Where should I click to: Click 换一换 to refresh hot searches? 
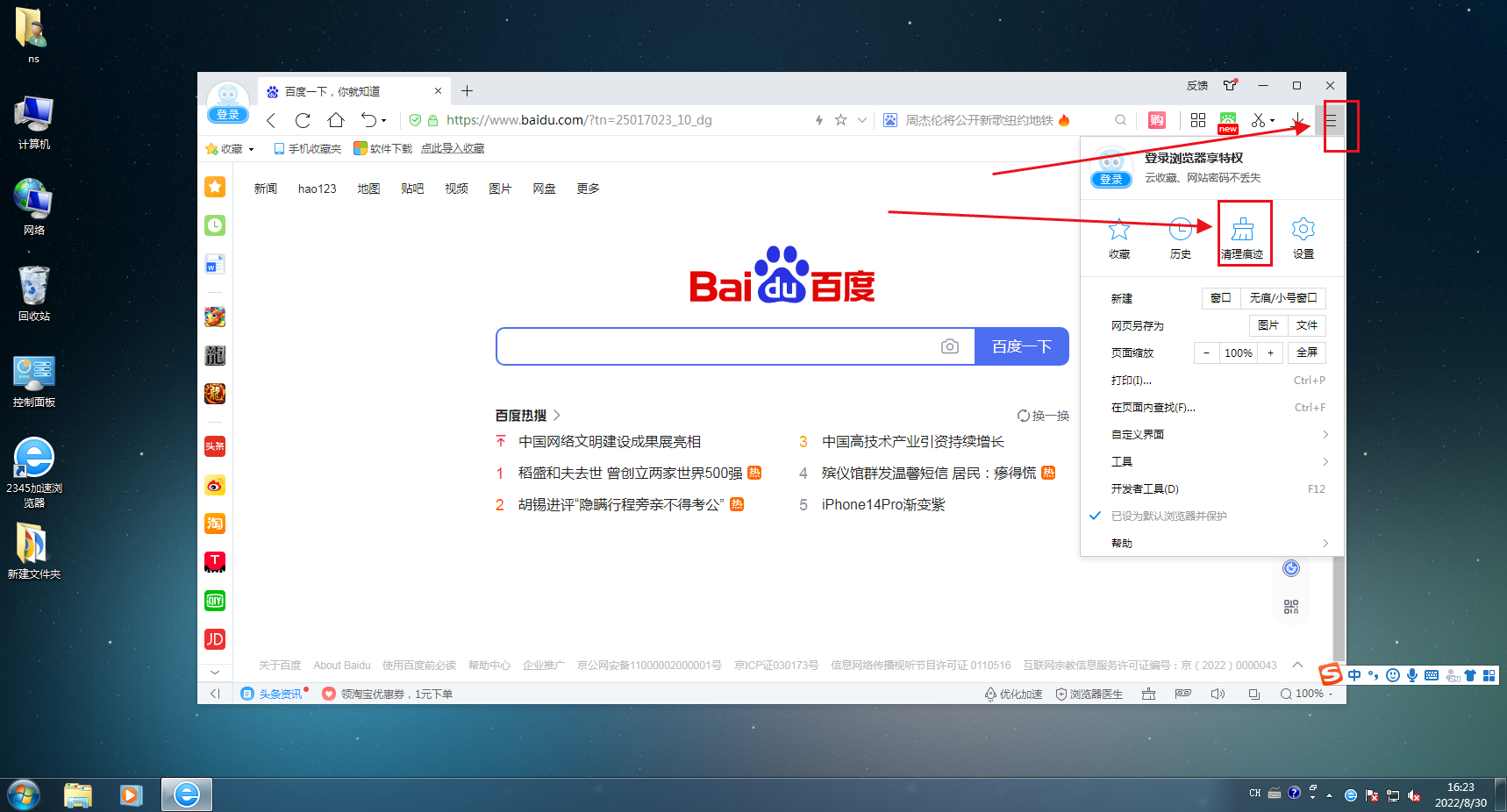click(1044, 416)
